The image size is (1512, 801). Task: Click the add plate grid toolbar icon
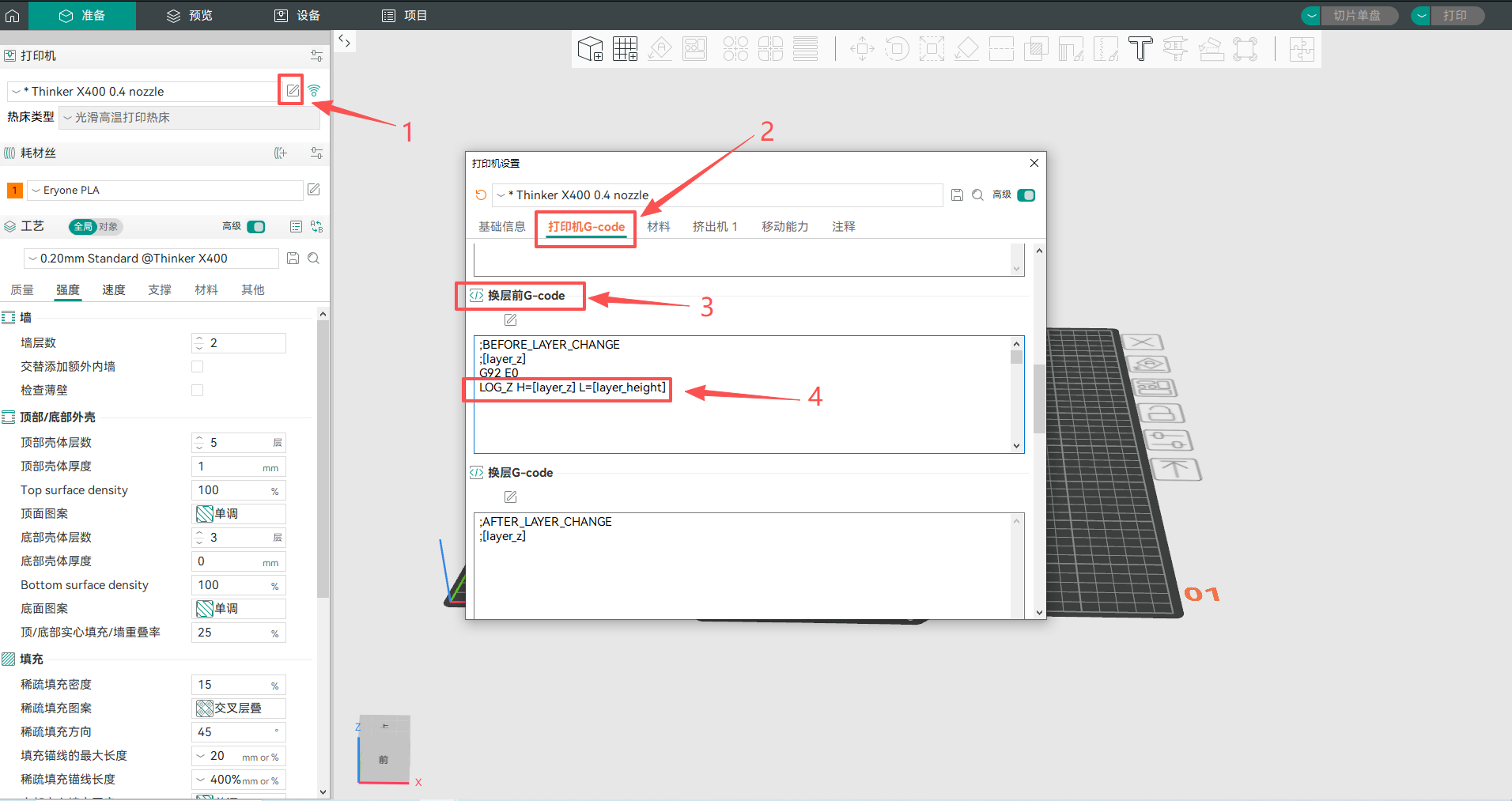pos(625,49)
